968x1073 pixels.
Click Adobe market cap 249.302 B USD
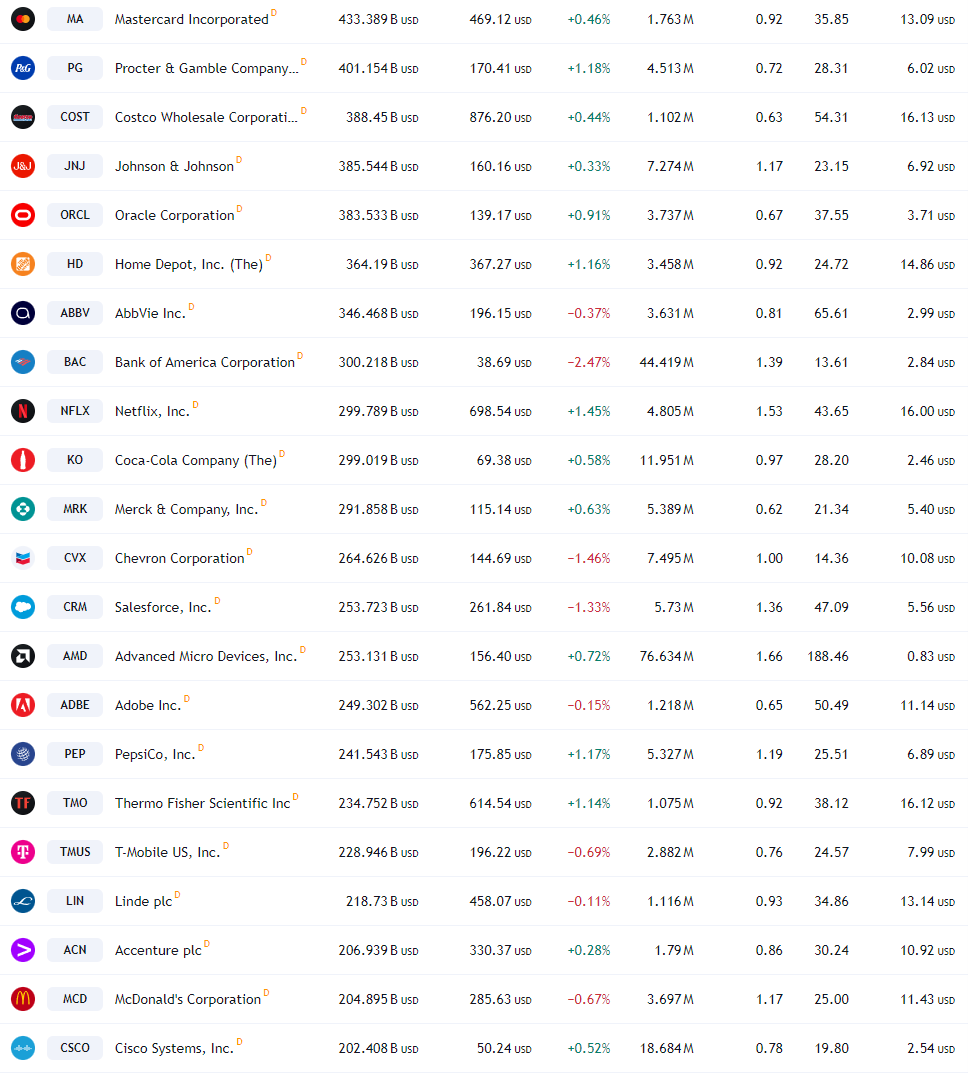coord(378,705)
